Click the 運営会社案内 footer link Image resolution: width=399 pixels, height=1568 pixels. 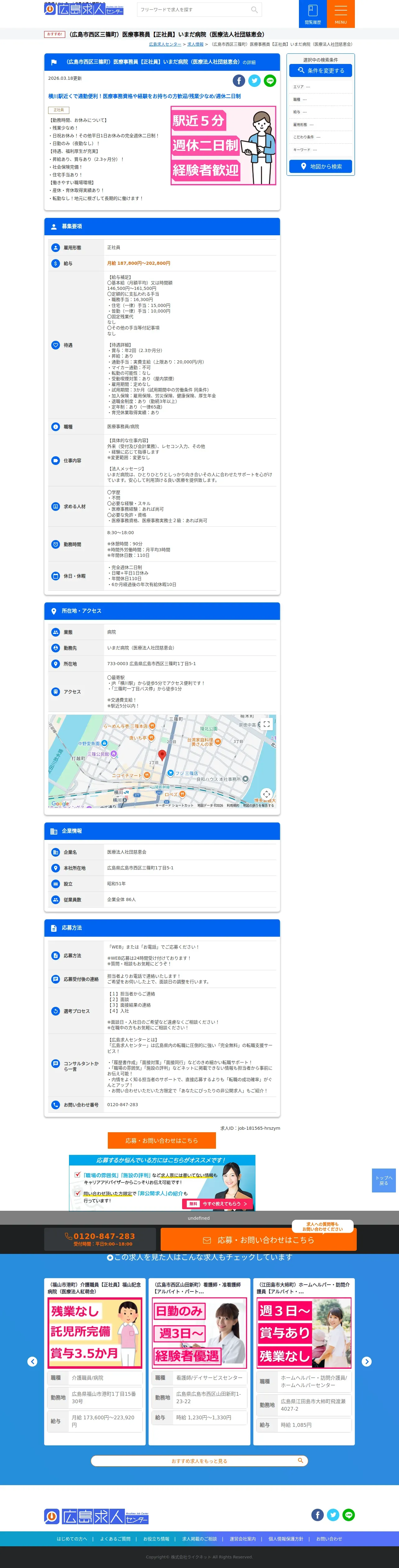(242, 1539)
